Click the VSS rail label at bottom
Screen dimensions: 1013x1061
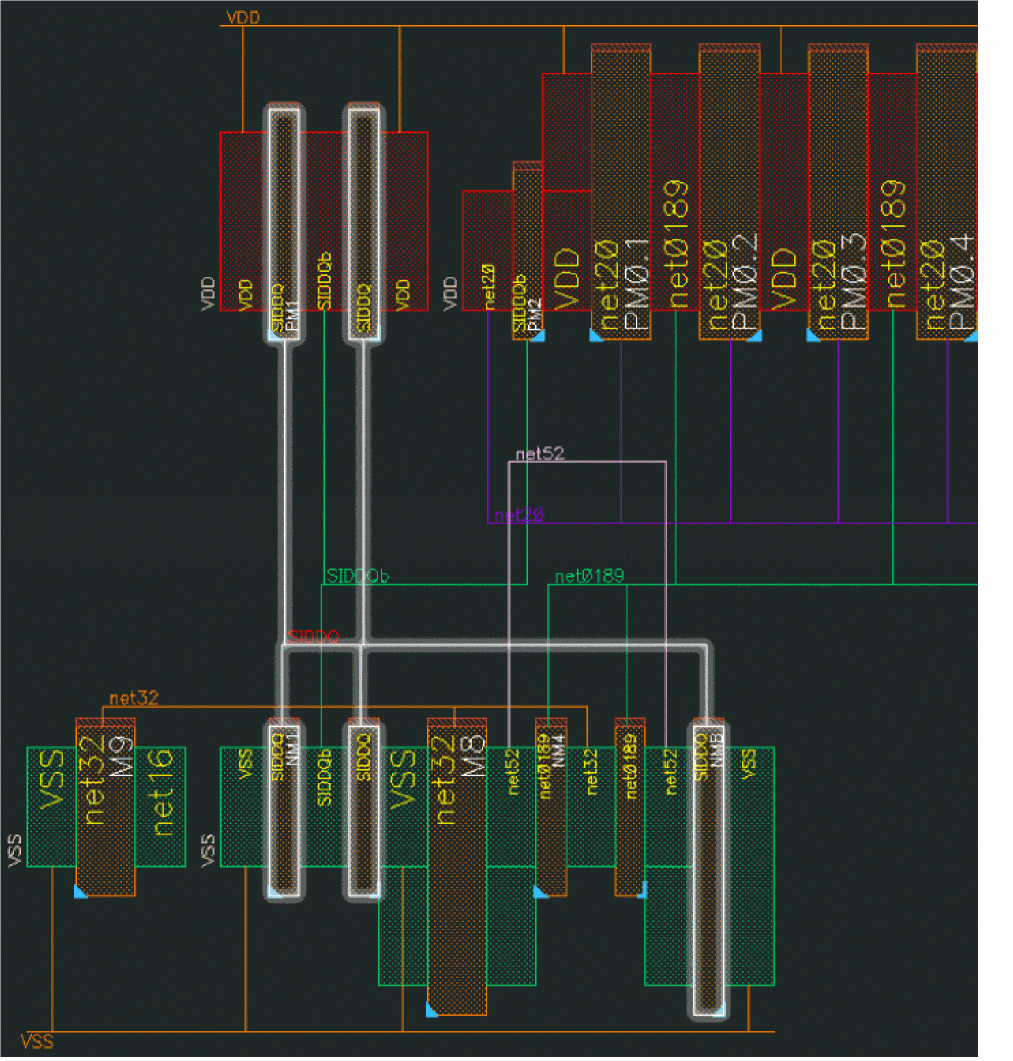tap(37, 1041)
